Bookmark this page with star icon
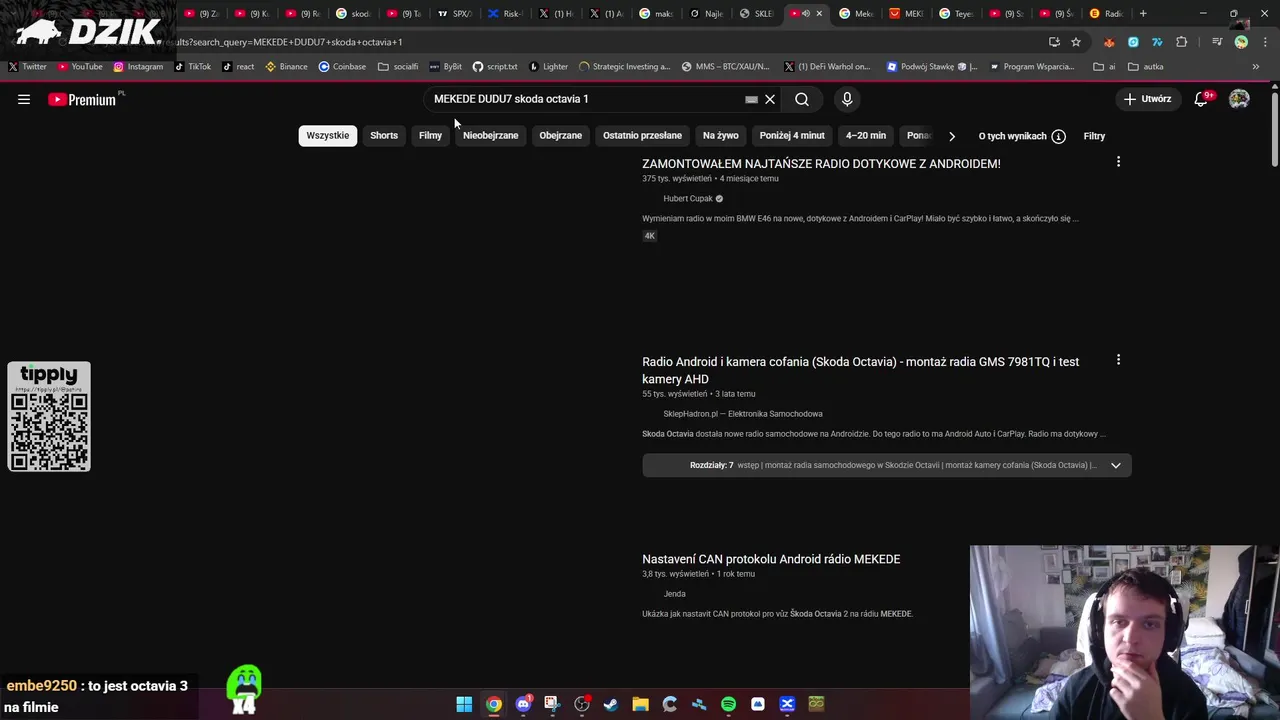Image resolution: width=1280 pixels, height=720 pixels. [1076, 42]
